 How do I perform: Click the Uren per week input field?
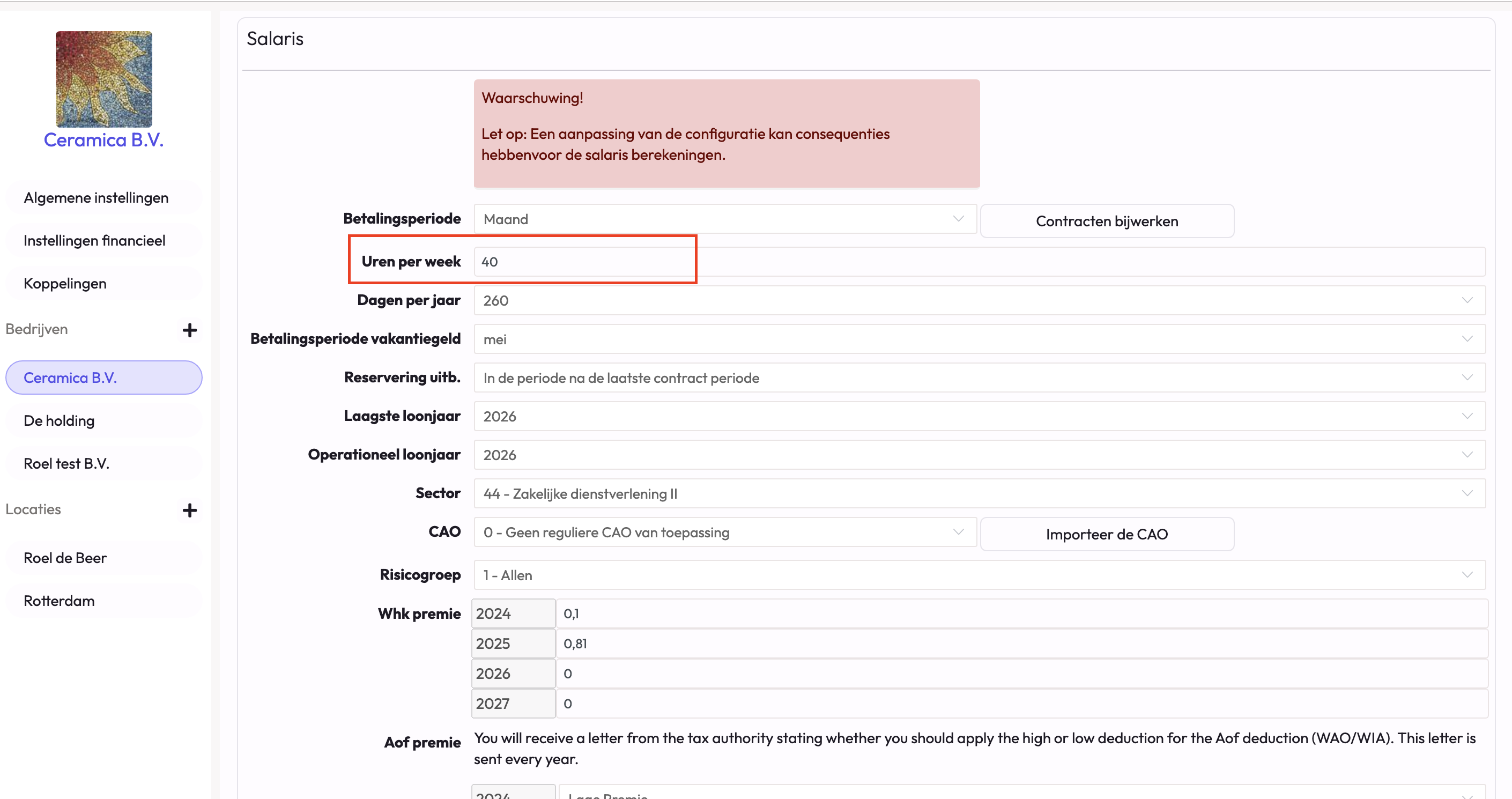(x=979, y=262)
